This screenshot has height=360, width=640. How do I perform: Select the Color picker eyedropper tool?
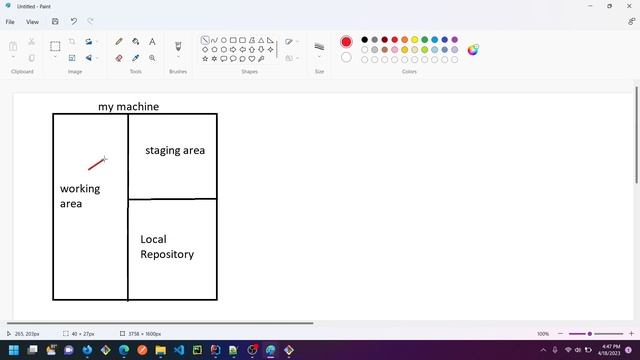tap(136, 58)
